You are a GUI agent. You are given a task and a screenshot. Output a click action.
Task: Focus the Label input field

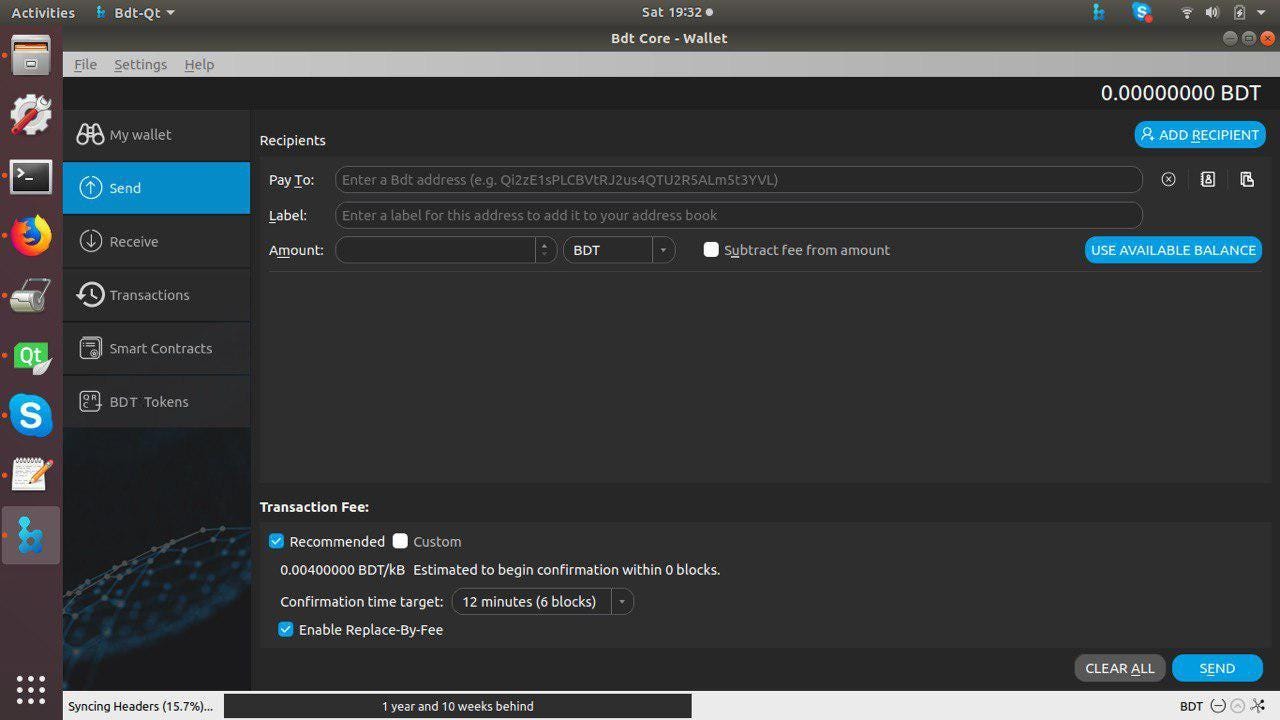coord(738,215)
